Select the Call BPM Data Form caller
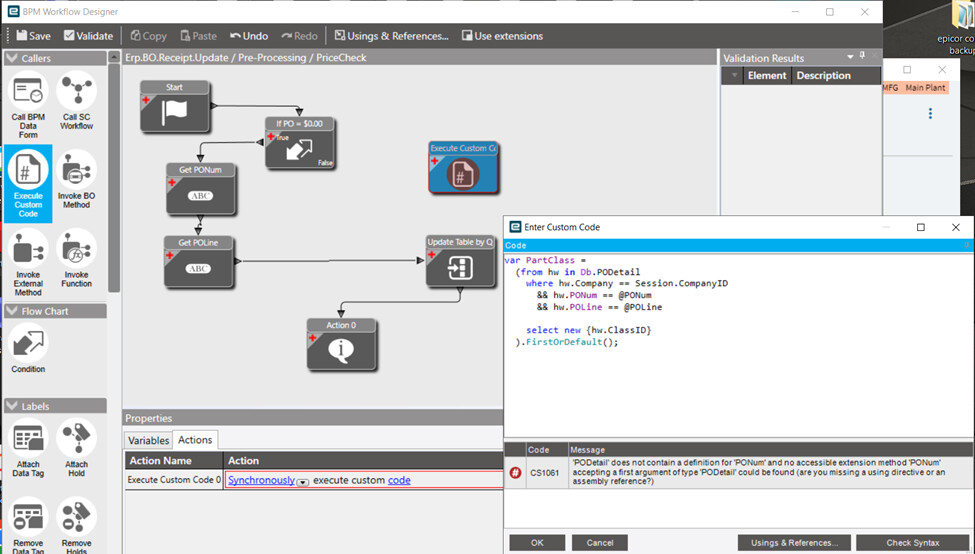 (28, 104)
